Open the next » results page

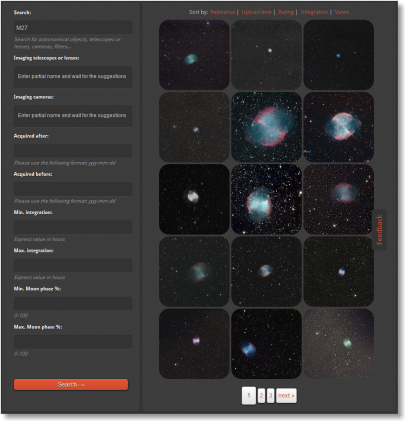click(x=286, y=396)
